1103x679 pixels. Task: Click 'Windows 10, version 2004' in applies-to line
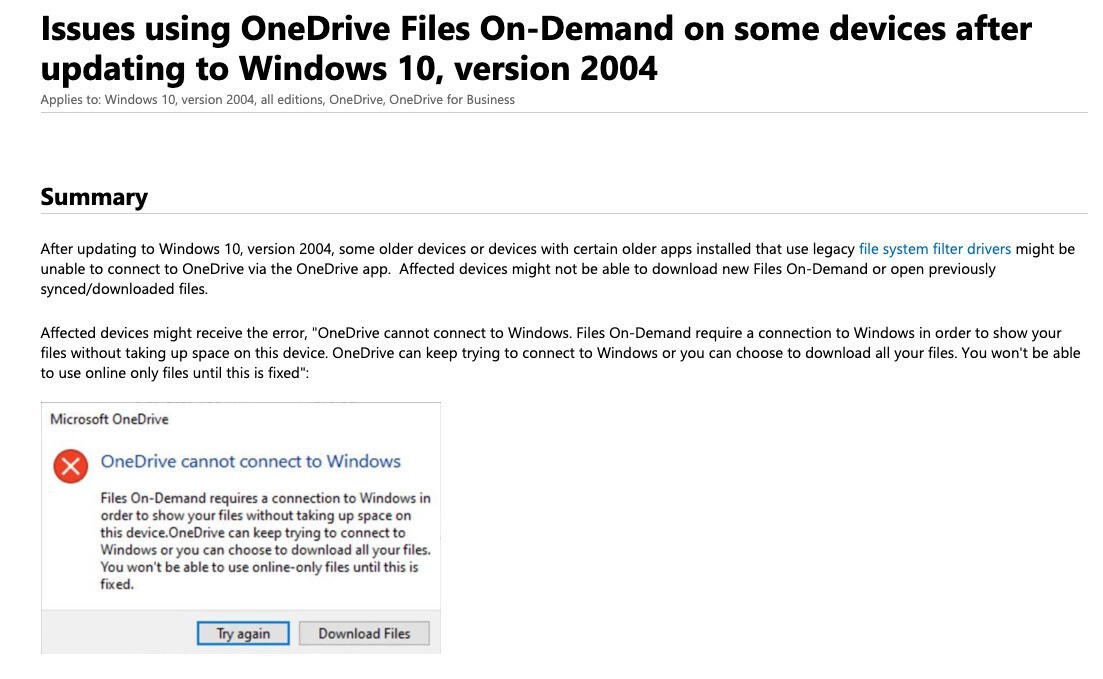[179, 99]
